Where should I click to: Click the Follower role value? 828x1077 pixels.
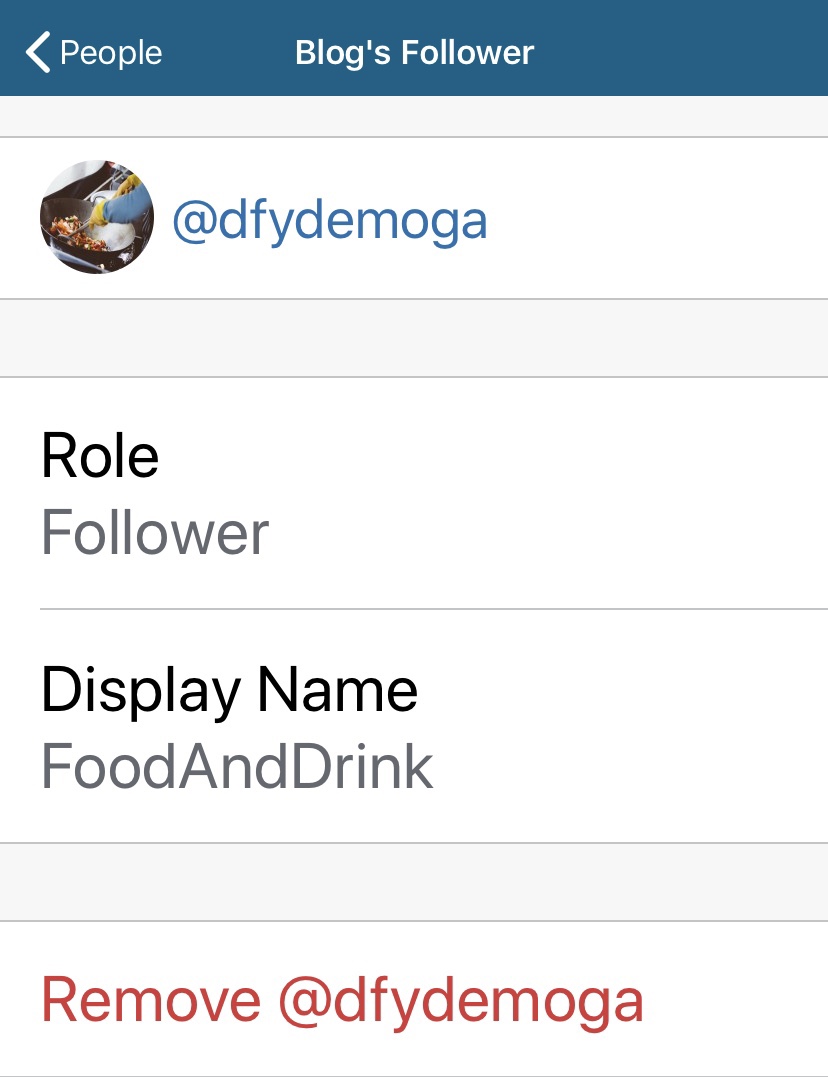[155, 533]
